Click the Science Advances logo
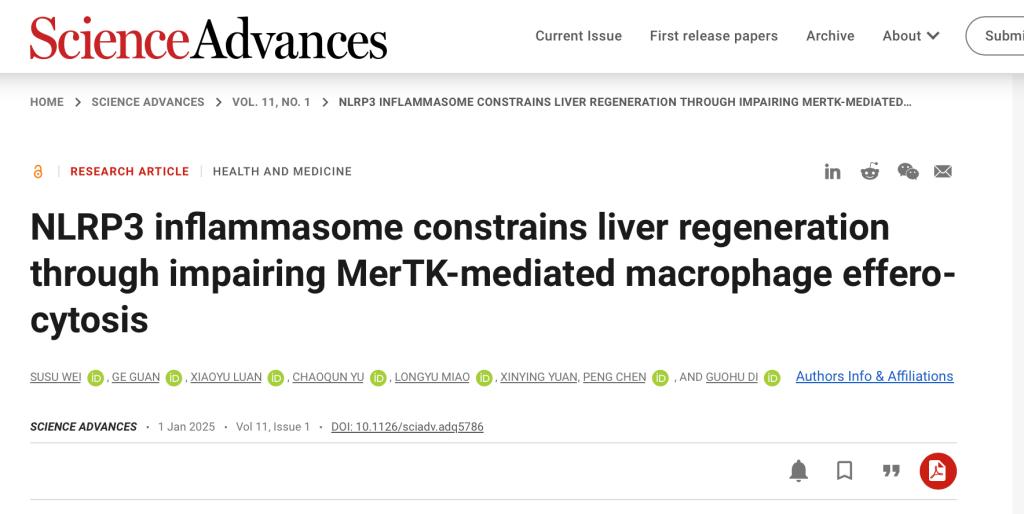The width and height of the screenshot is (1024, 514). 208,38
